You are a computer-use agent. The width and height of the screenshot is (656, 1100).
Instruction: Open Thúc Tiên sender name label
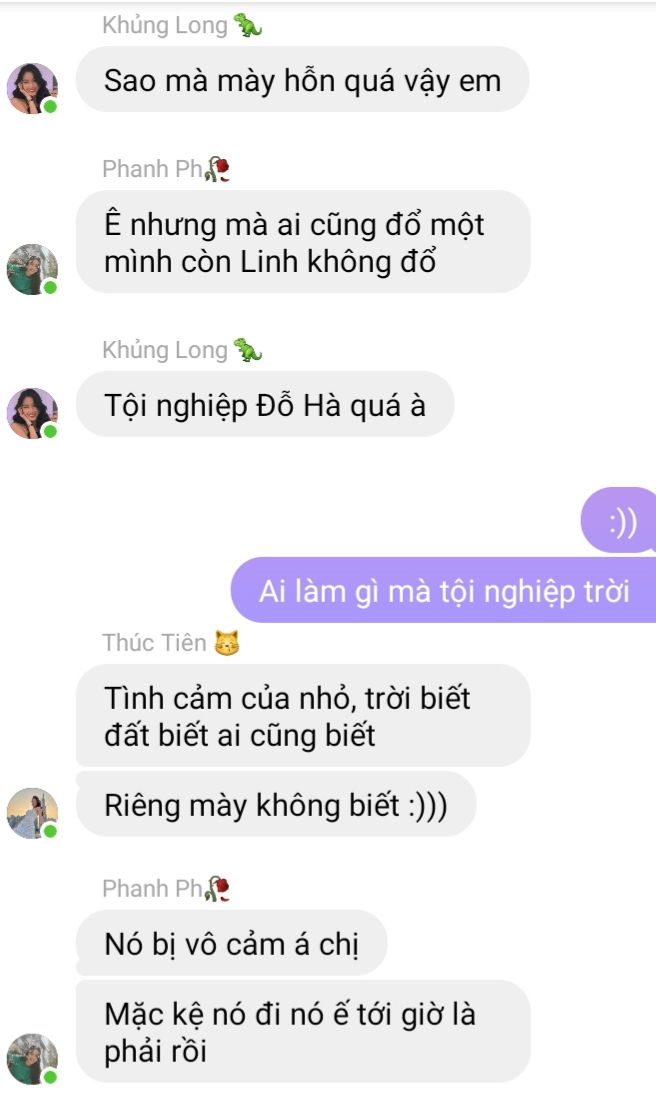click(154, 643)
